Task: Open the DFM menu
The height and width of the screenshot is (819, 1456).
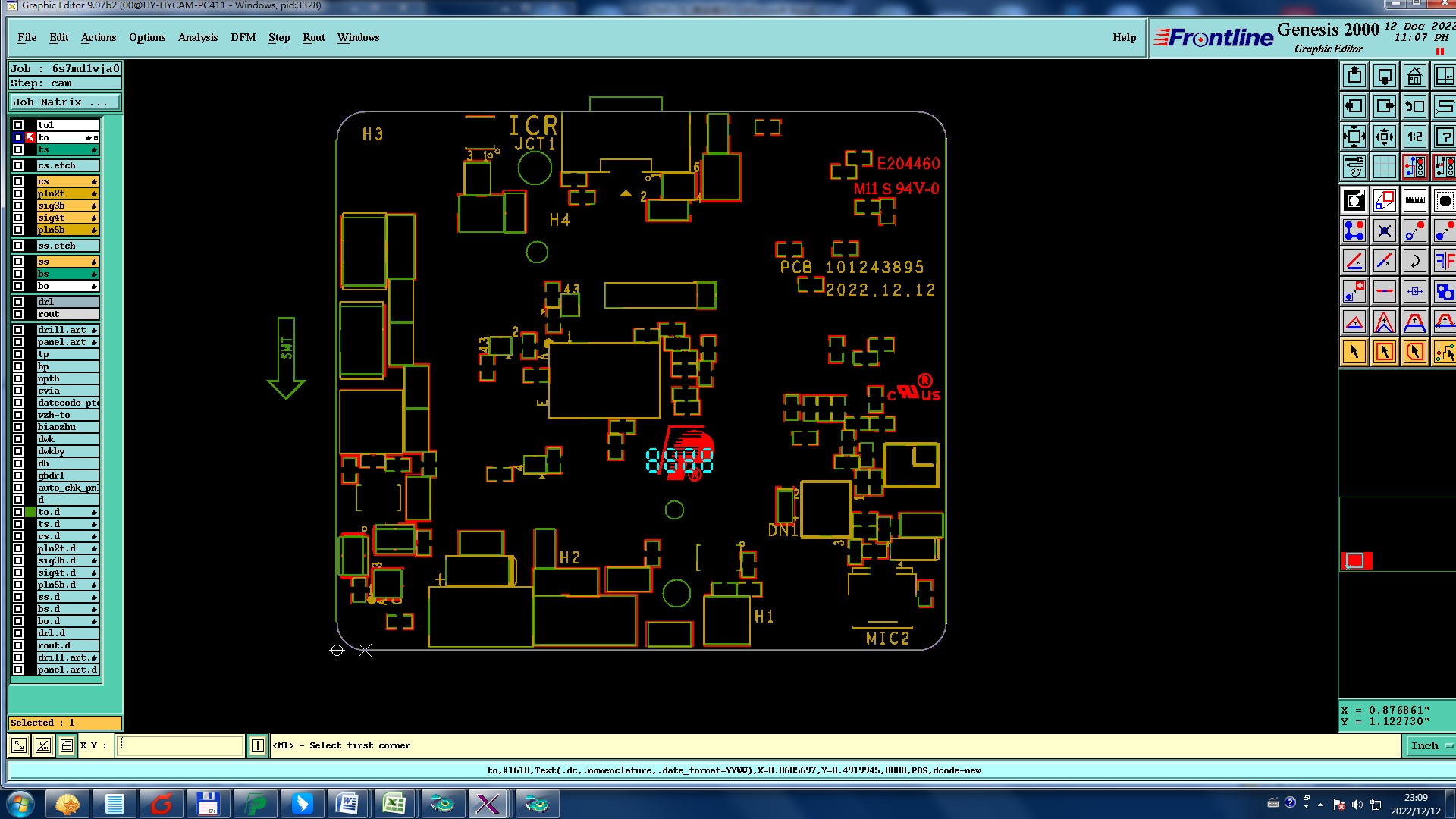Action: click(x=243, y=37)
